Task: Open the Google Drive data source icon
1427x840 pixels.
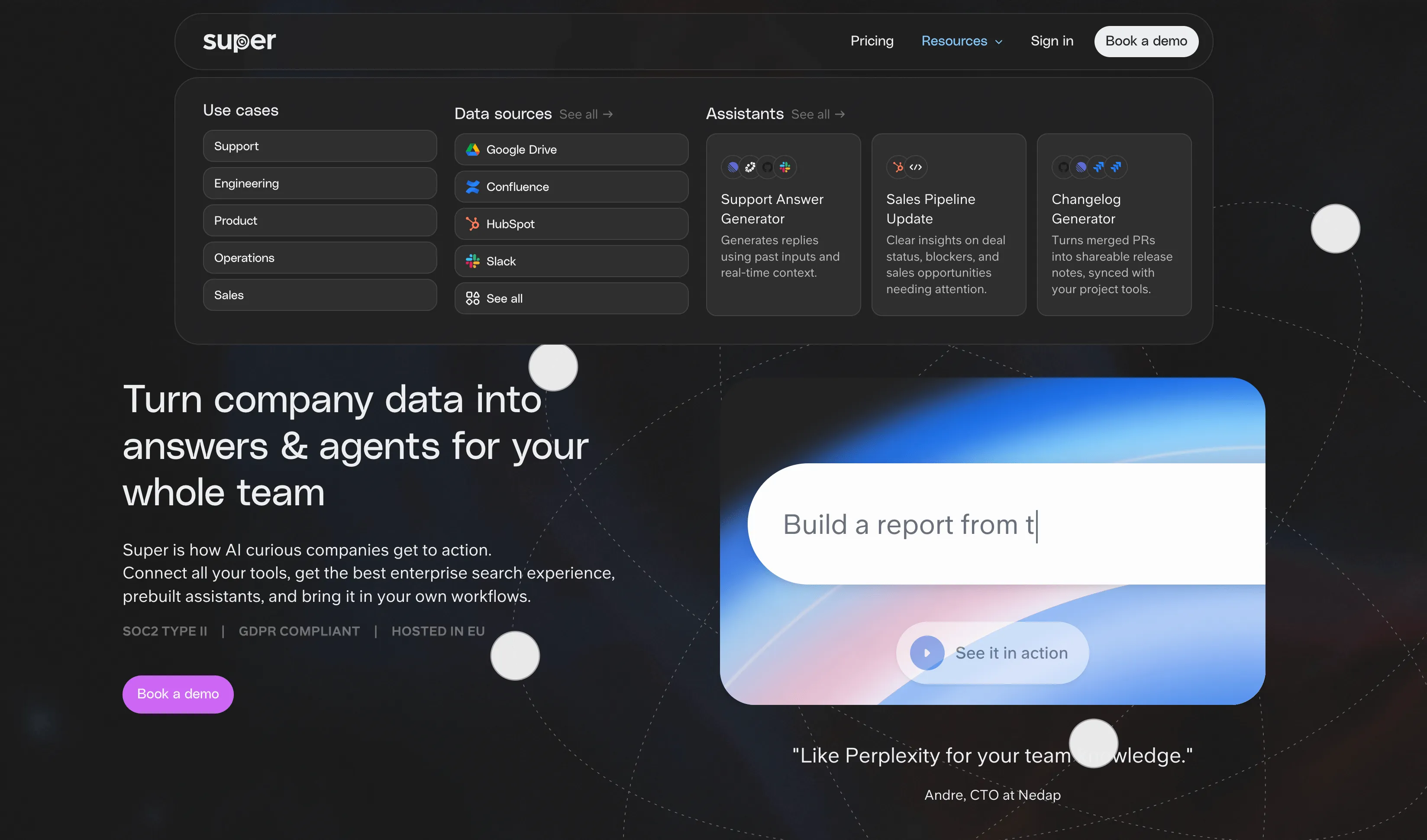Action: point(472,149)
